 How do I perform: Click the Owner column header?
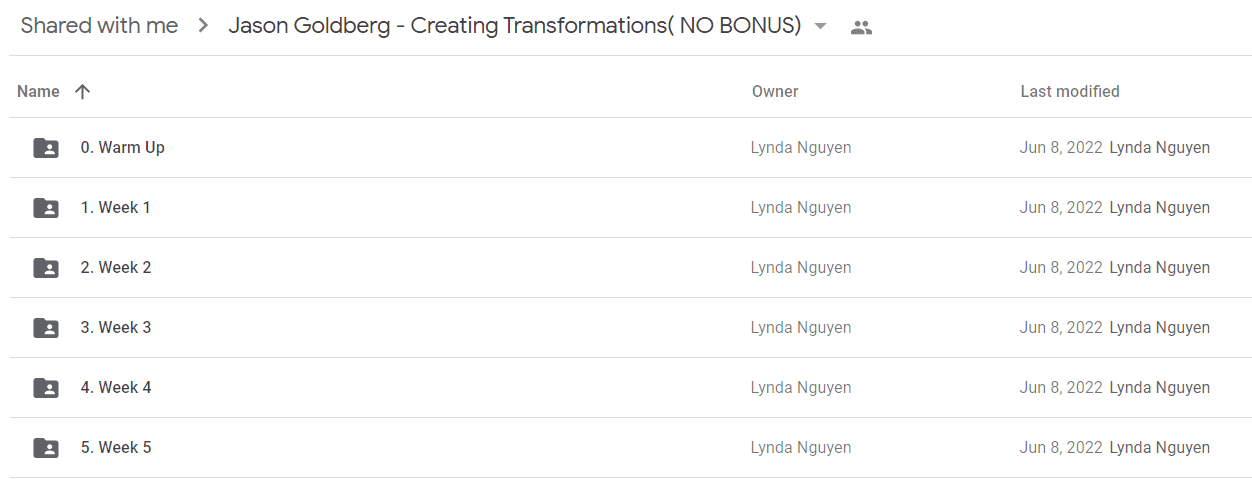point(775,92)
